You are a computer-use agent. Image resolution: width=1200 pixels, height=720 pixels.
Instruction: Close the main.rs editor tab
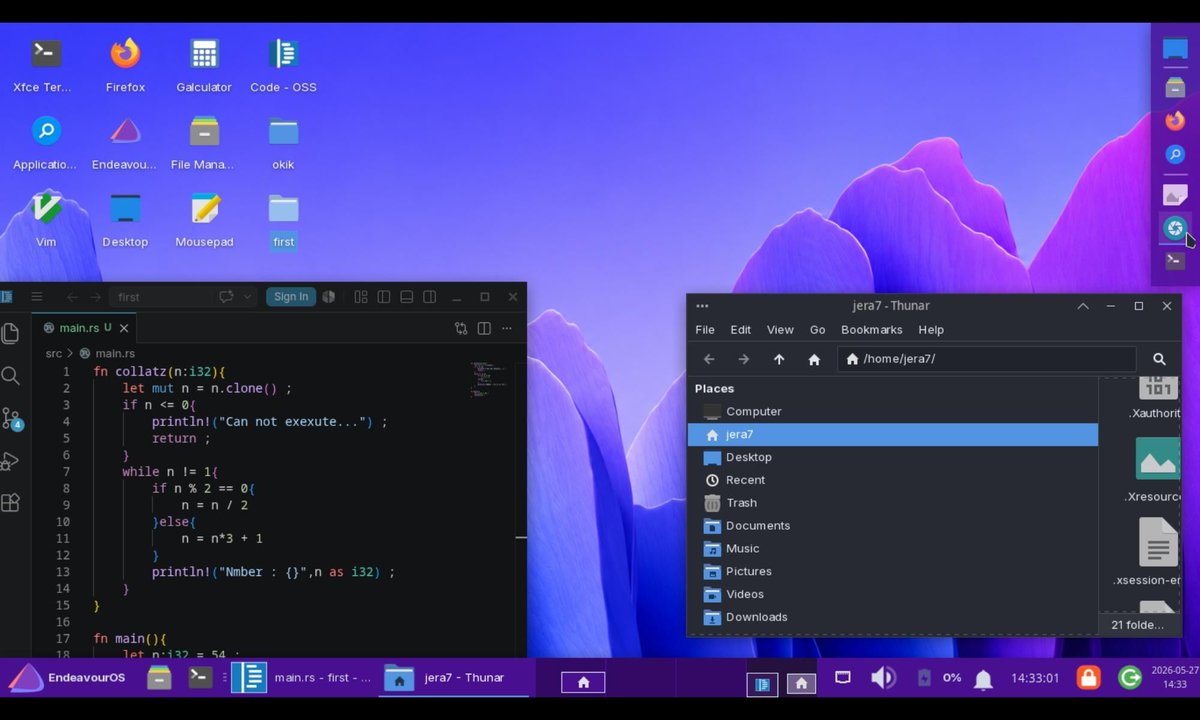pos(125,328)
